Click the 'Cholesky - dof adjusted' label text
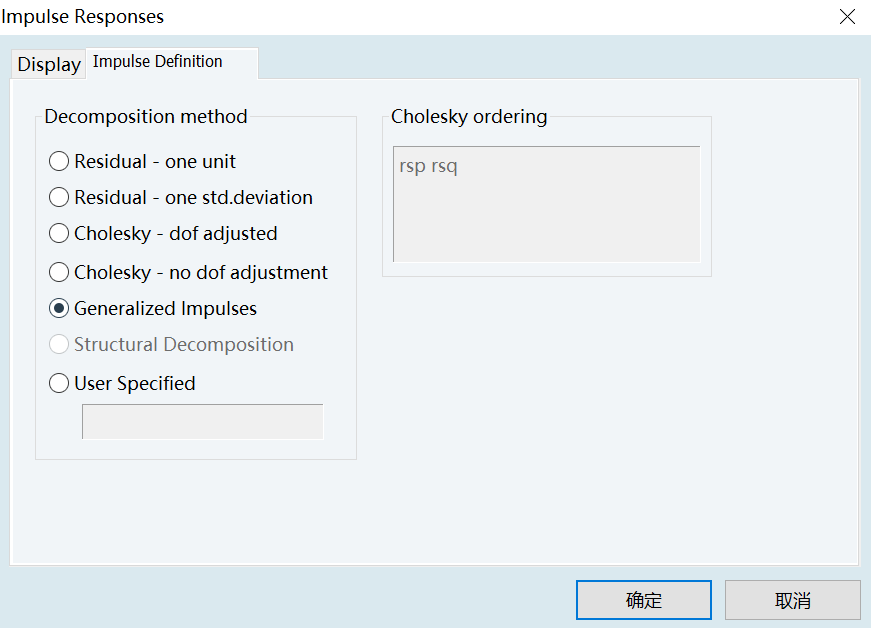871x628 pixels. [176, 233]
